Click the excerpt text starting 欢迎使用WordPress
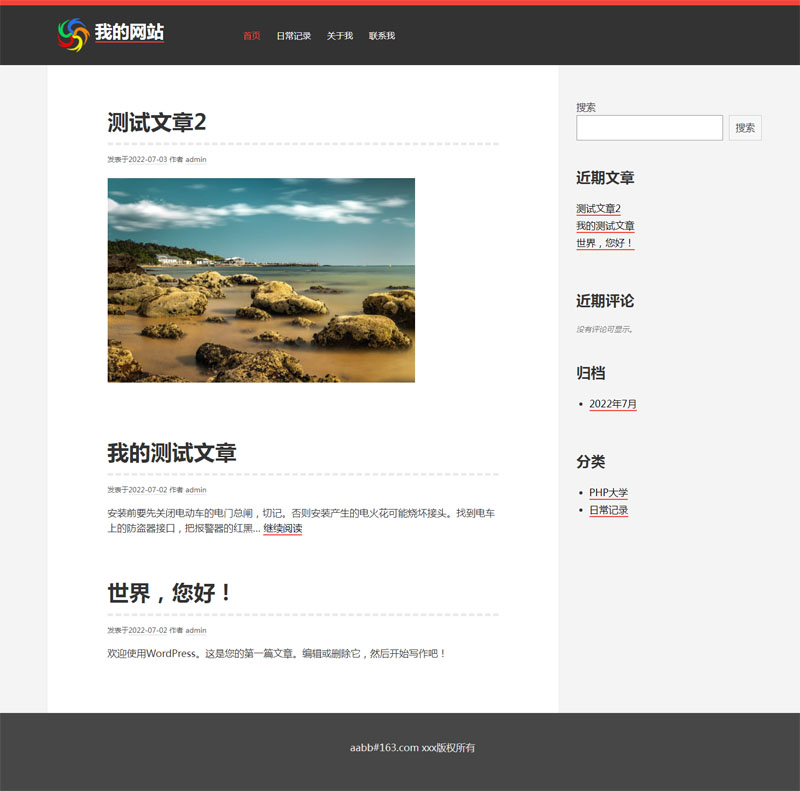The height and width of the screenshot is (791, 800). tap(276, 654)
